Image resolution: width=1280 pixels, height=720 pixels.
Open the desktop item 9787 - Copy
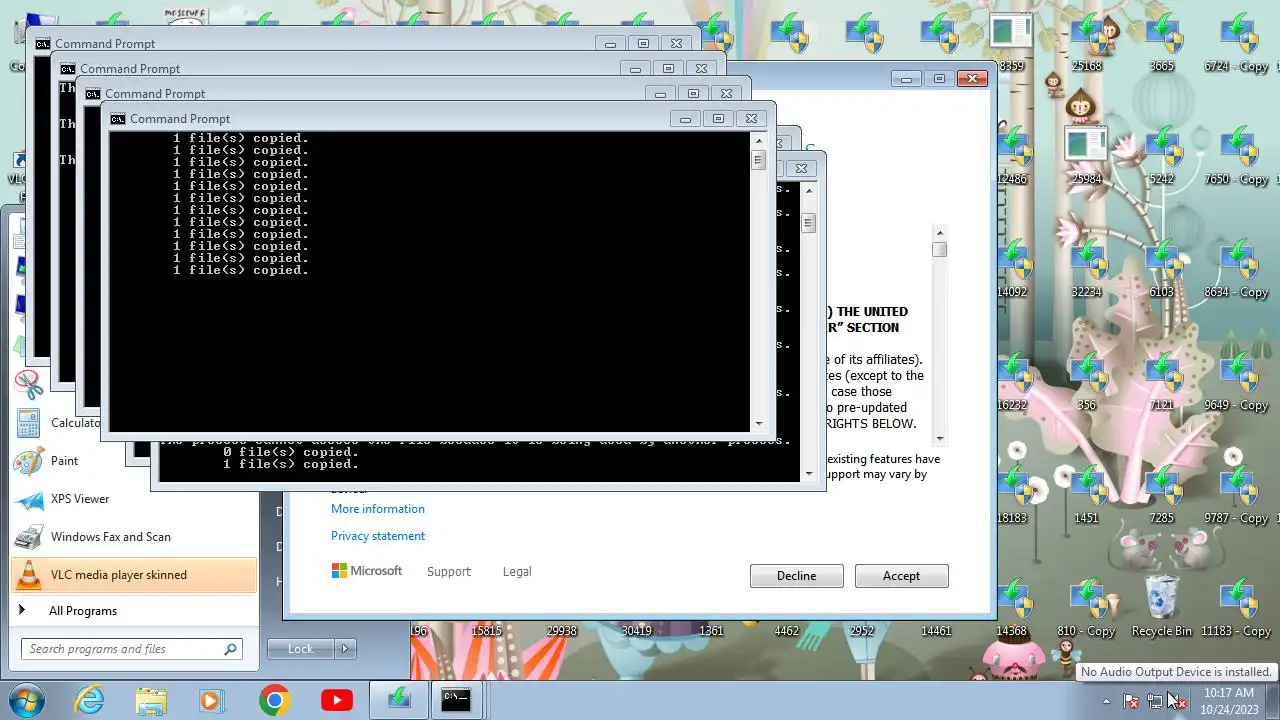(1237, 494)
